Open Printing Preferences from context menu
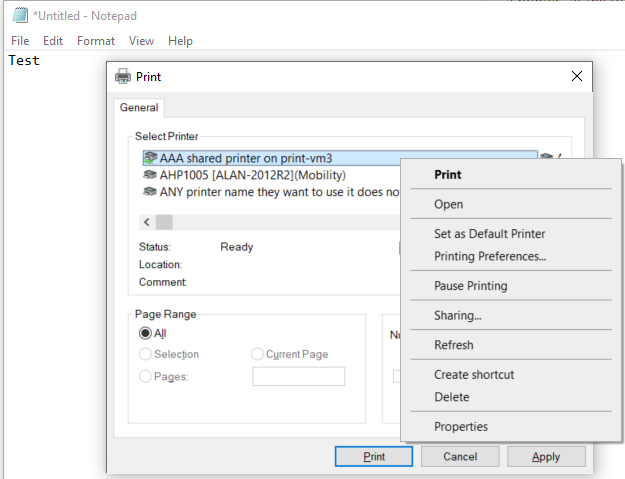The image size is (625, 479). click(x=511, y=256)
